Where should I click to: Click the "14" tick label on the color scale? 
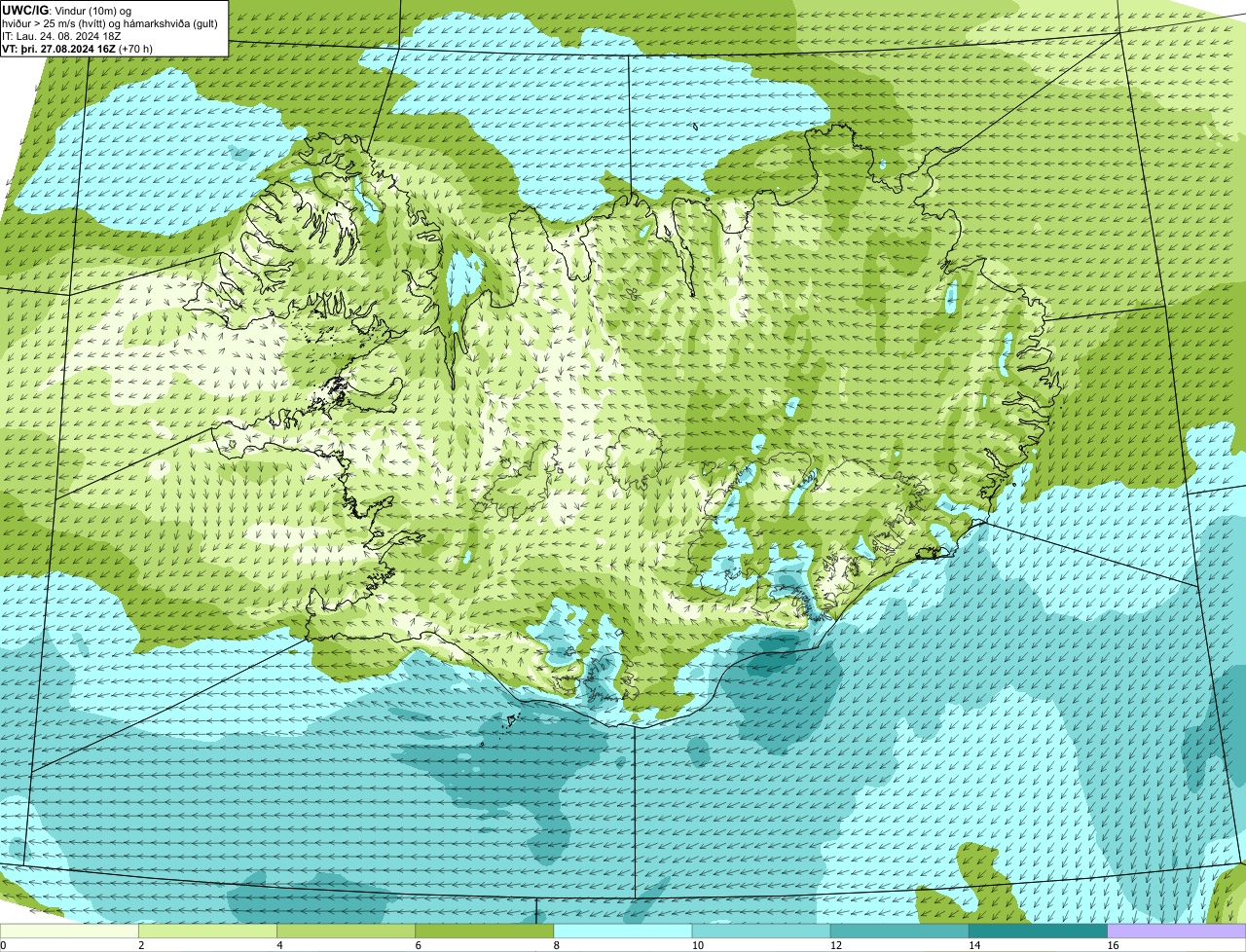[x=974, y=945]
